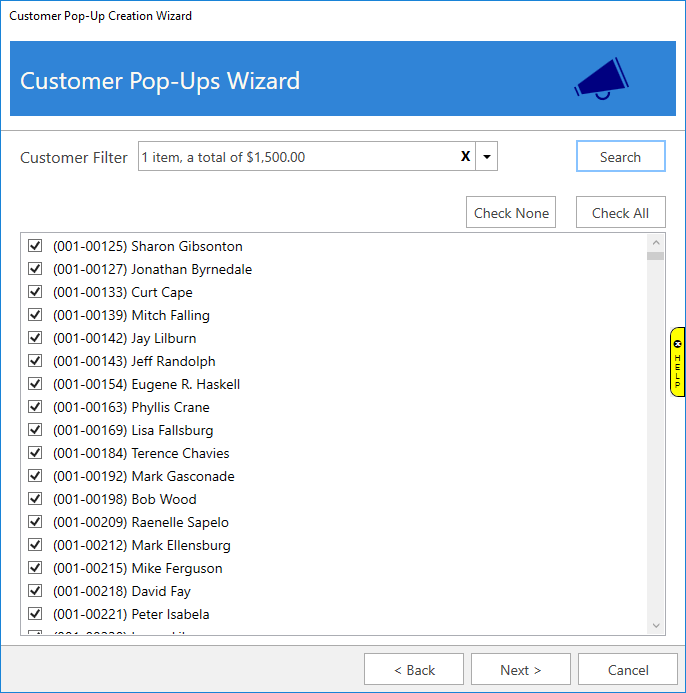Toggle the Jonathan Byrnedale checkbox
This screenshot has width=686, height=693.
click(35, 269)
